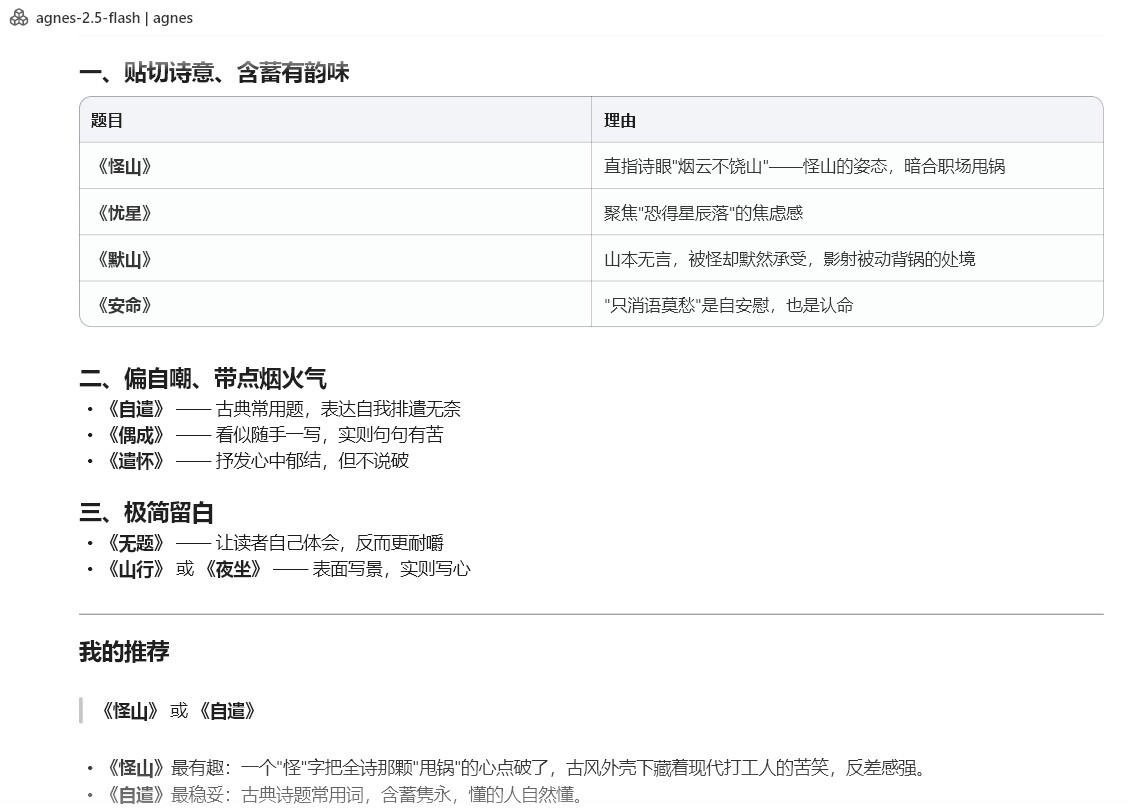The image size is (1129, 810).
Task: Click the 《山行》 title in bullet list
Action: [x=136, y=569]
